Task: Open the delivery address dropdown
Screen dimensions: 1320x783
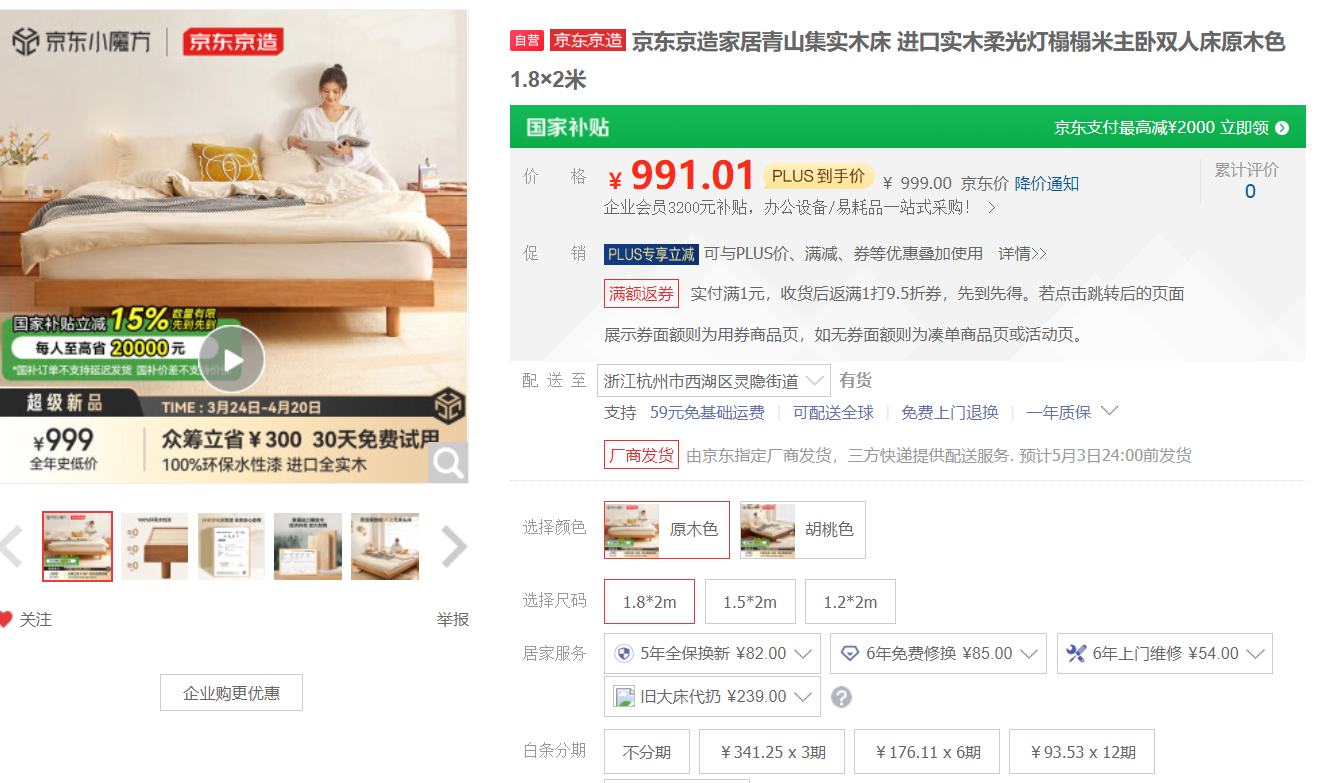Action: (x=714, y=381)
